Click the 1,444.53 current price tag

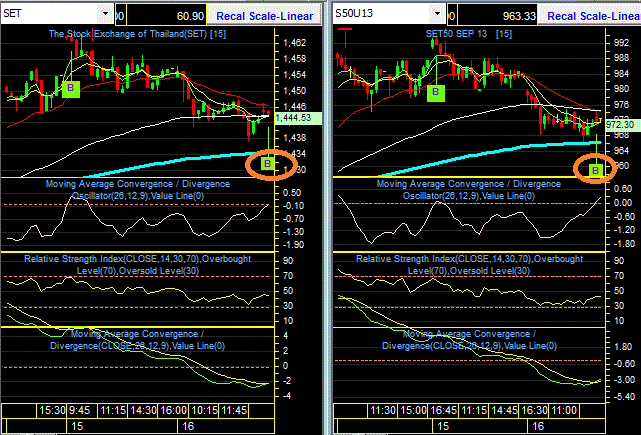click(298, 118)
